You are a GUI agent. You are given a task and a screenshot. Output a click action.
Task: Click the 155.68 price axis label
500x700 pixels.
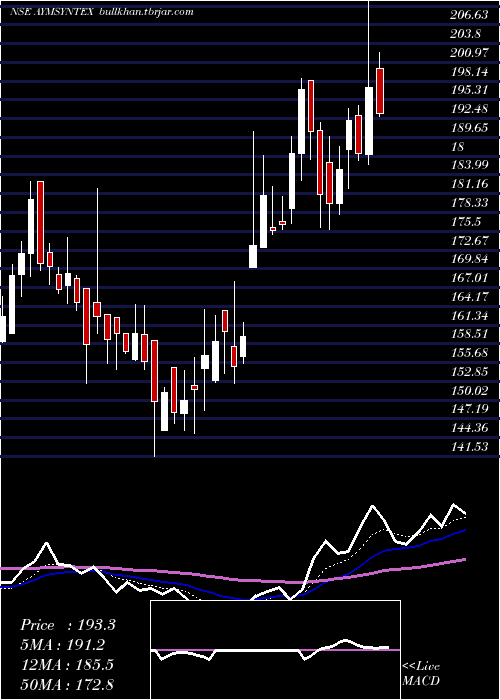point(469,353)
